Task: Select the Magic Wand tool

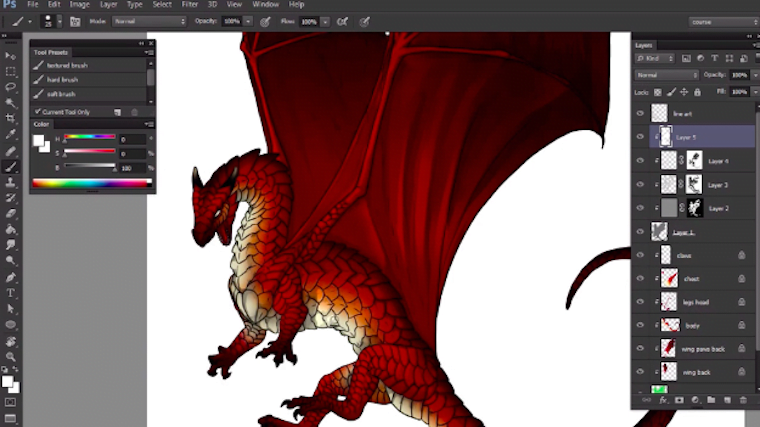Action: (x=11, y=102)
